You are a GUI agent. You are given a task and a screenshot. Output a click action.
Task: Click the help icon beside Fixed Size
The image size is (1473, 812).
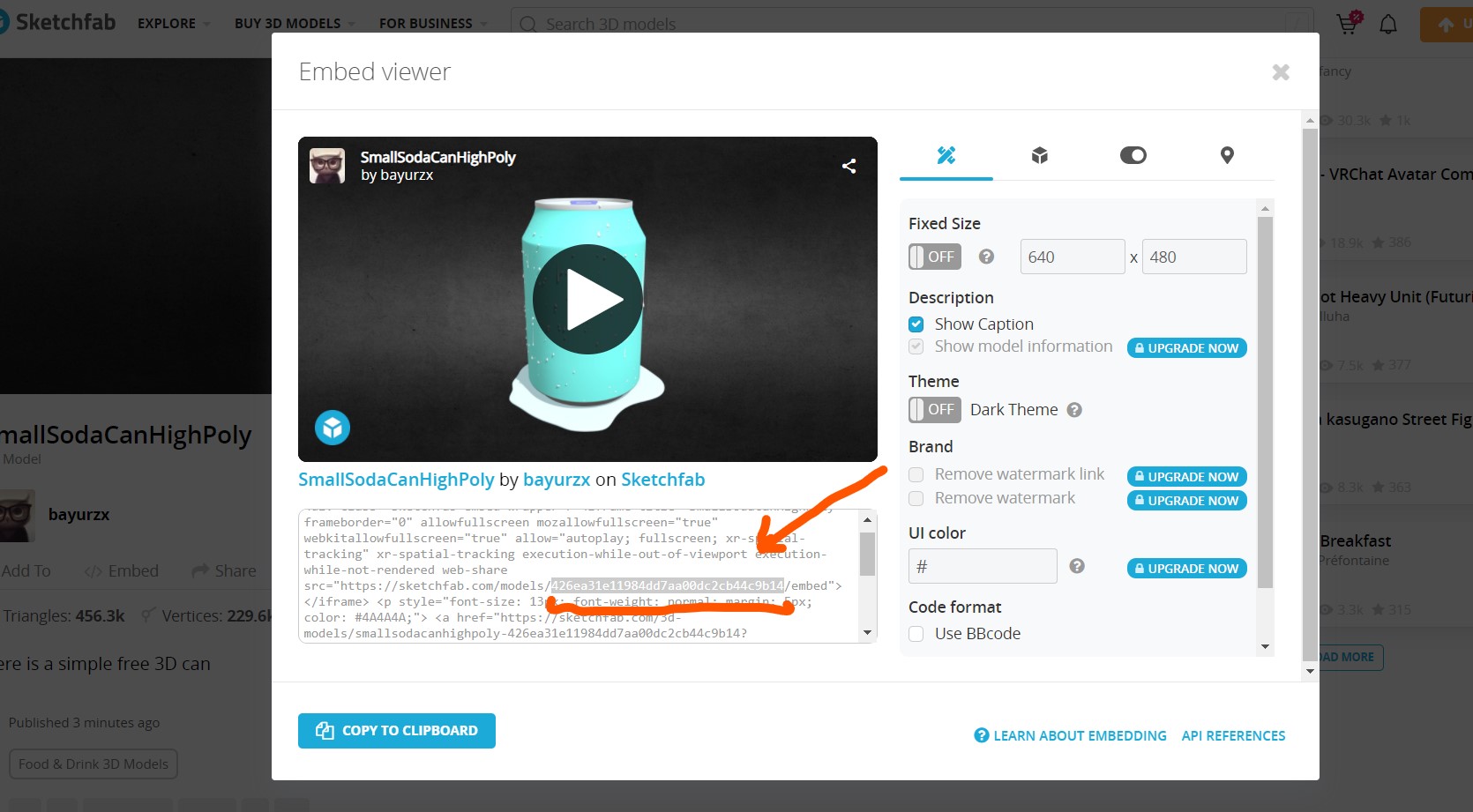[x=986, y=257]
